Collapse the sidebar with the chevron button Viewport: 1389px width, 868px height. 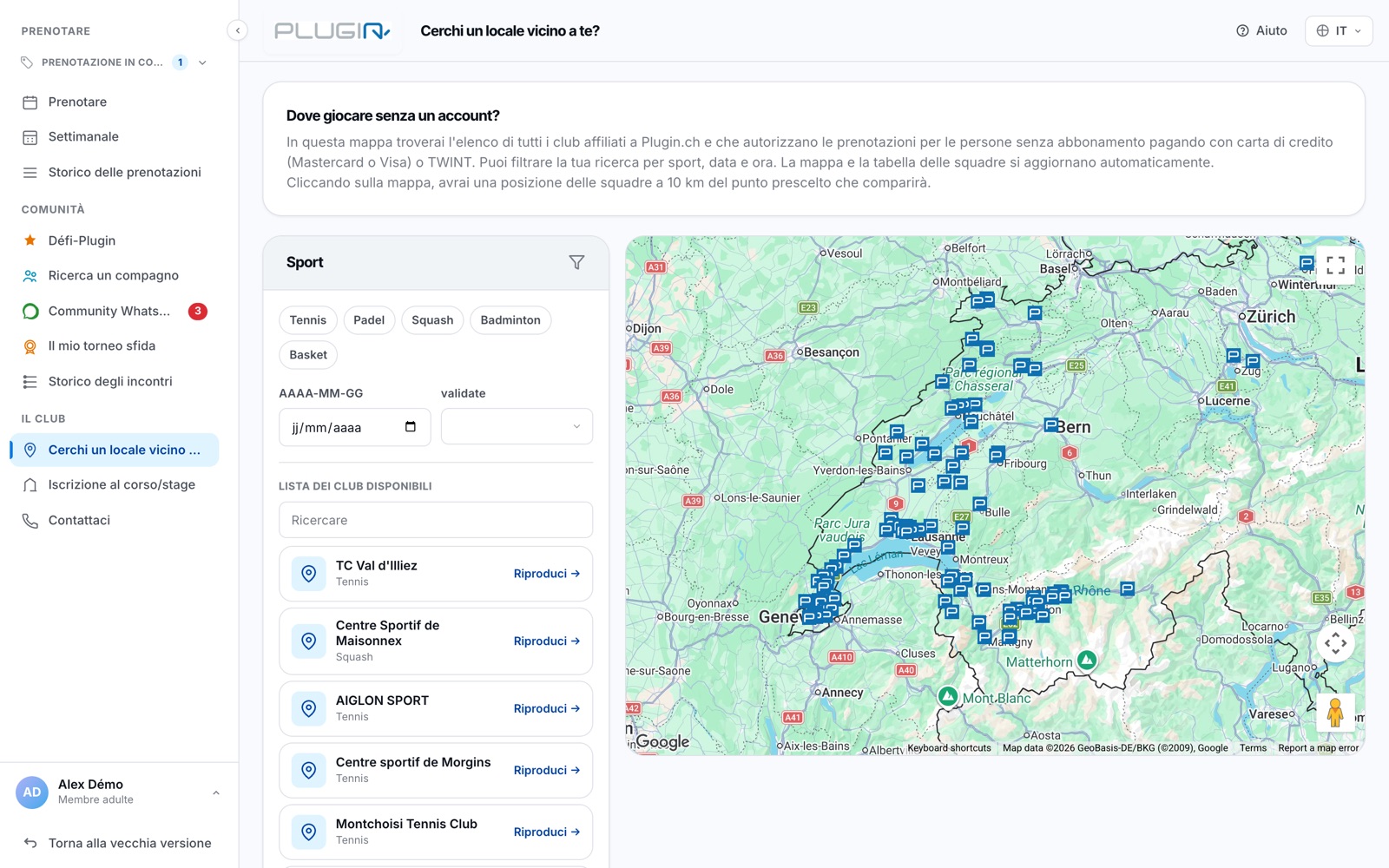[237, 30]
